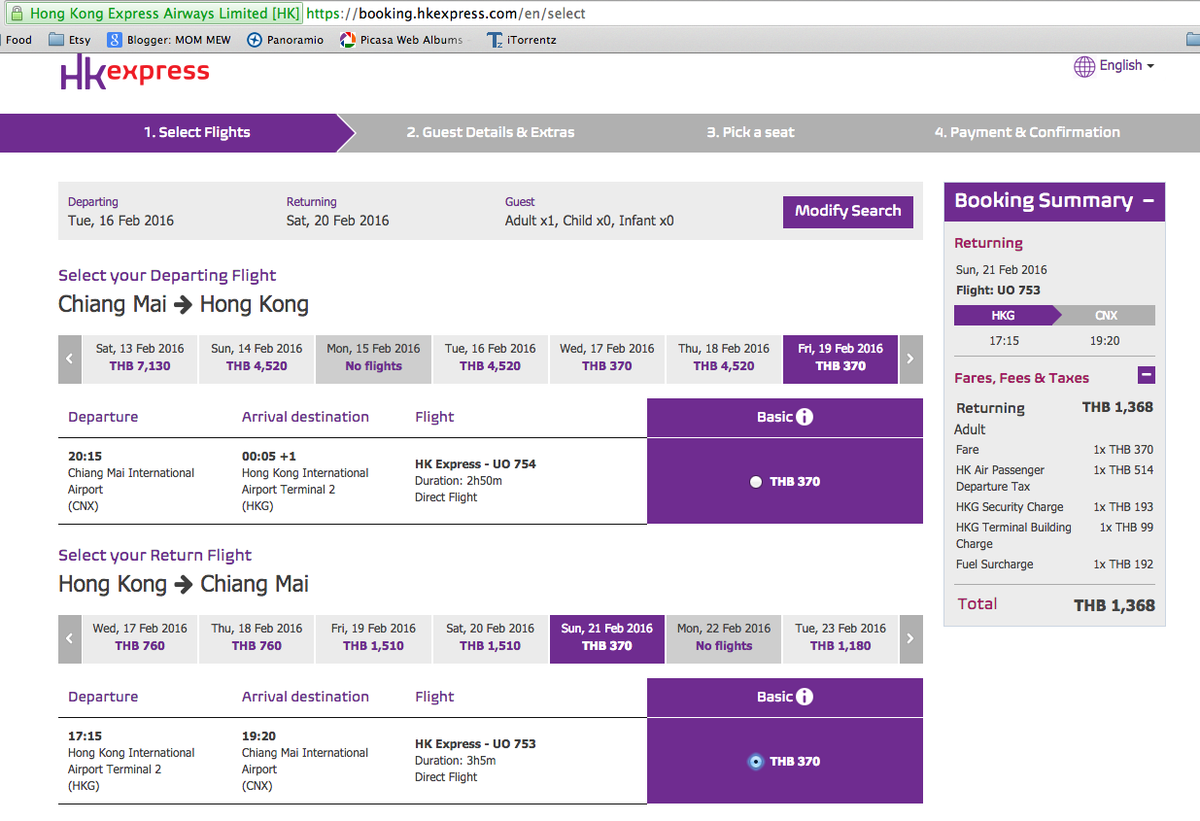Collapse the Fares, Fees & Taxes section
Viewport: 1200px width, 821px height.
tap(1147, 376)
